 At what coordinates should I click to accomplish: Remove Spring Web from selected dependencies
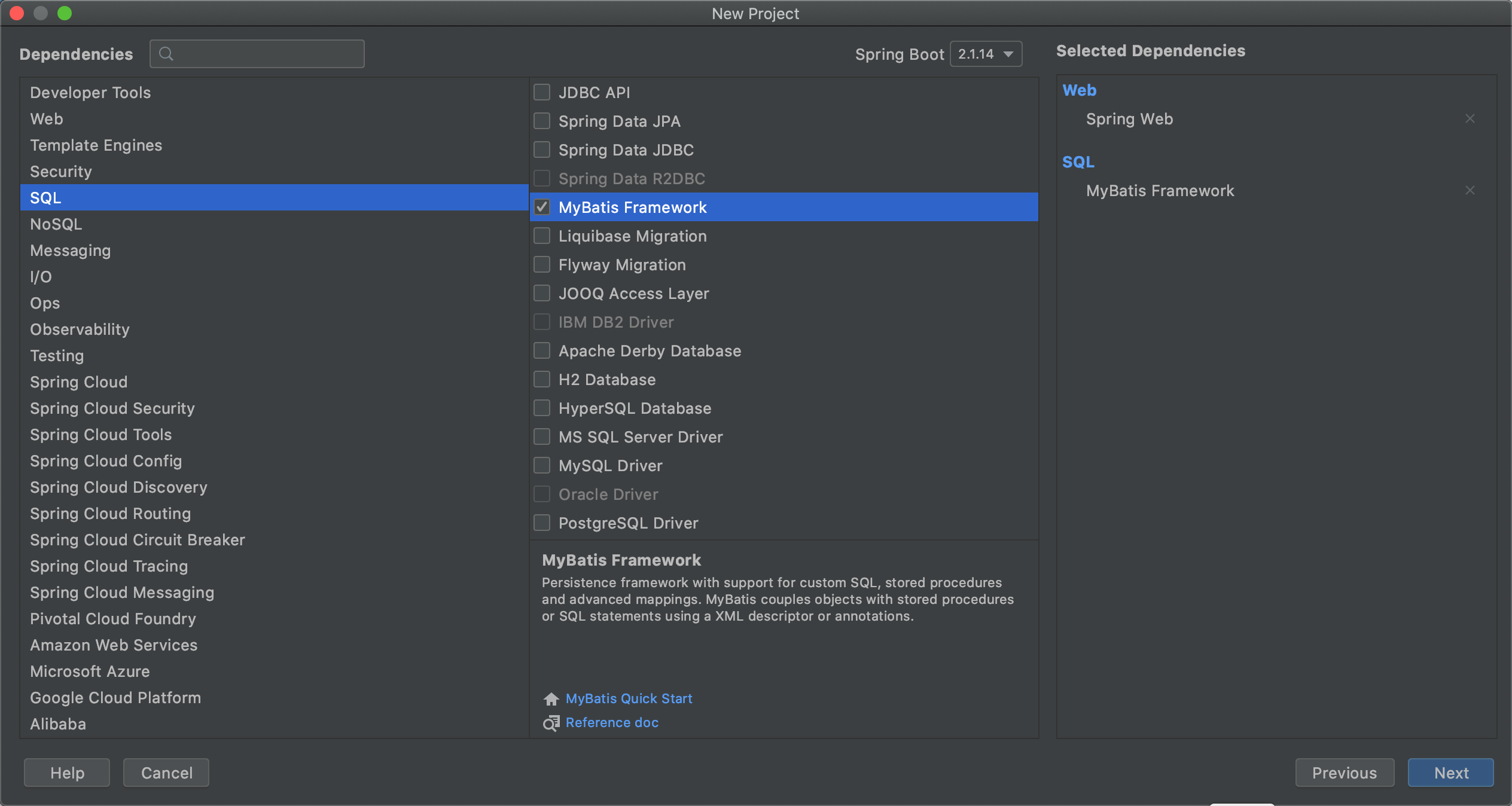pyautogui.click(x=1470, y=119)
